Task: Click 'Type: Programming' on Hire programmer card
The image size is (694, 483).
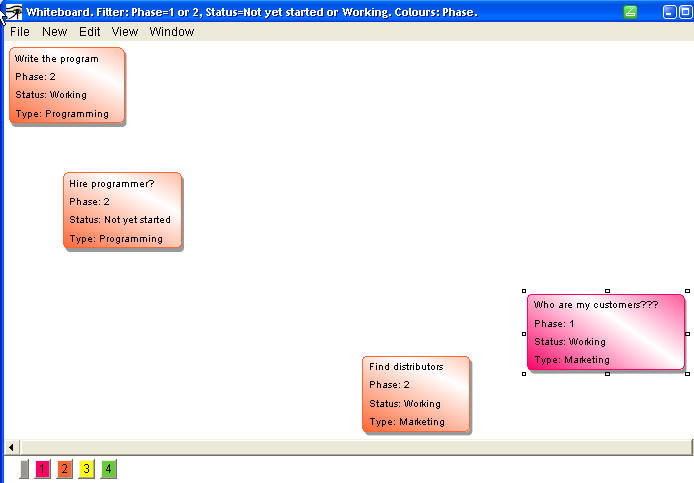Action: point(116,239)
